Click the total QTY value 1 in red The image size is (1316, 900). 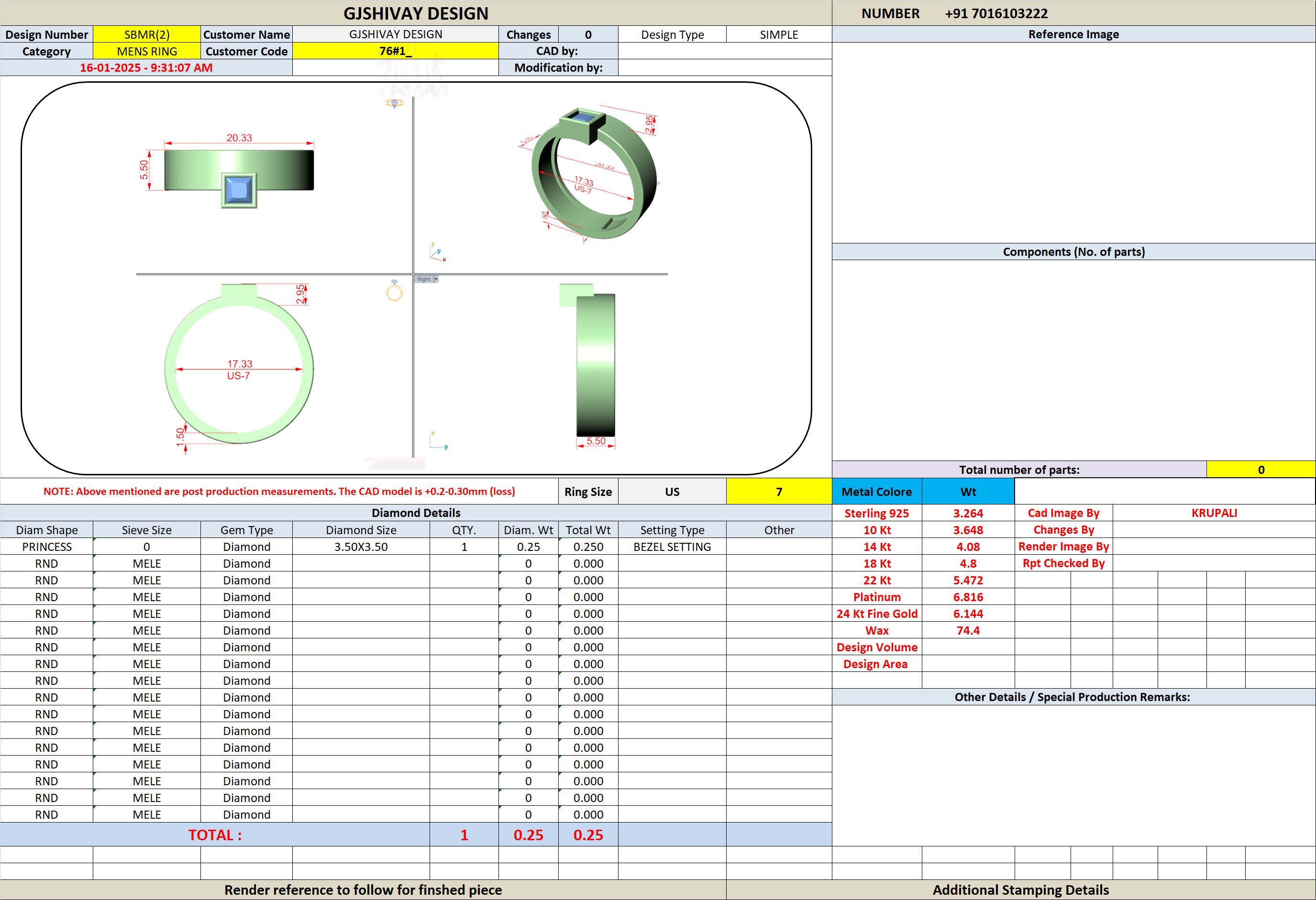[464, 835]
